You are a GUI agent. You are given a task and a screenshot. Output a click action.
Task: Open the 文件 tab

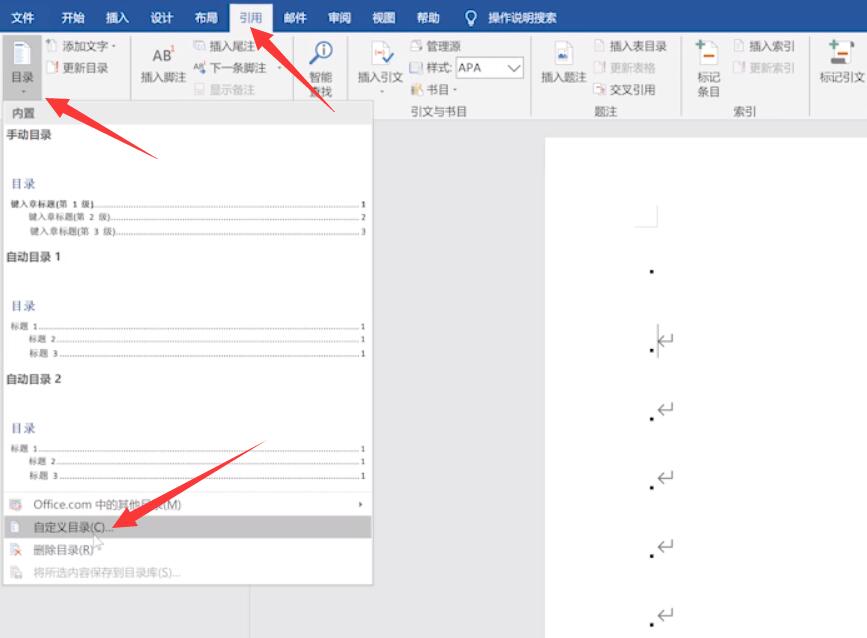[23, 18]
